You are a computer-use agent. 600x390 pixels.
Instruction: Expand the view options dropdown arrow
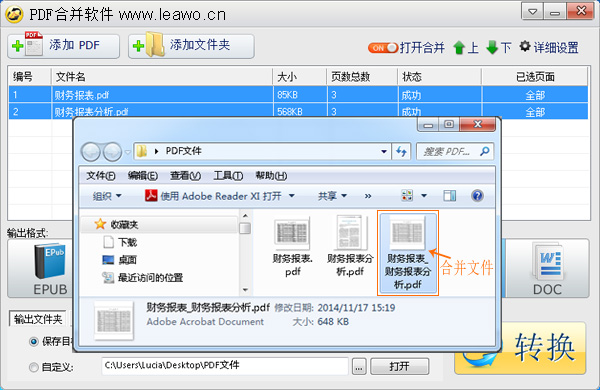pyautogui.click(x=424, y=196)
